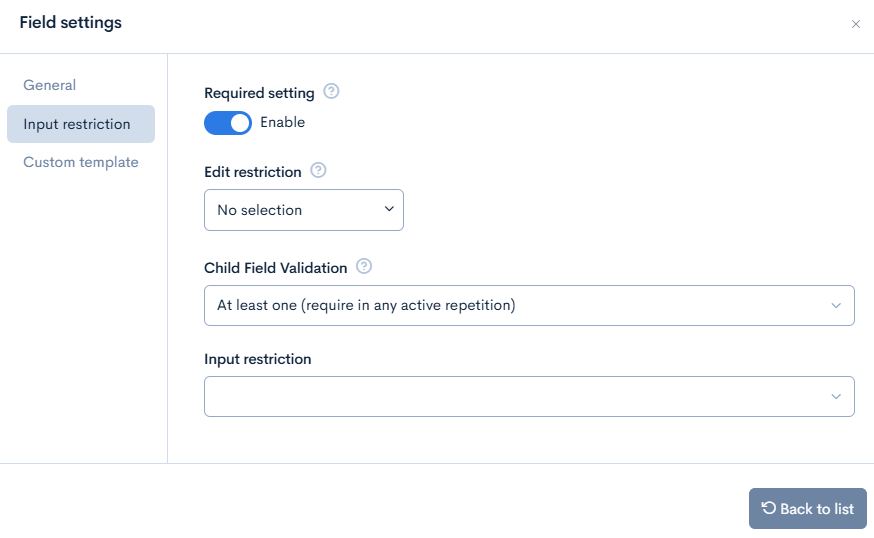
Task: Expand the At least one validation dropdown
Action: pos(529,306)
